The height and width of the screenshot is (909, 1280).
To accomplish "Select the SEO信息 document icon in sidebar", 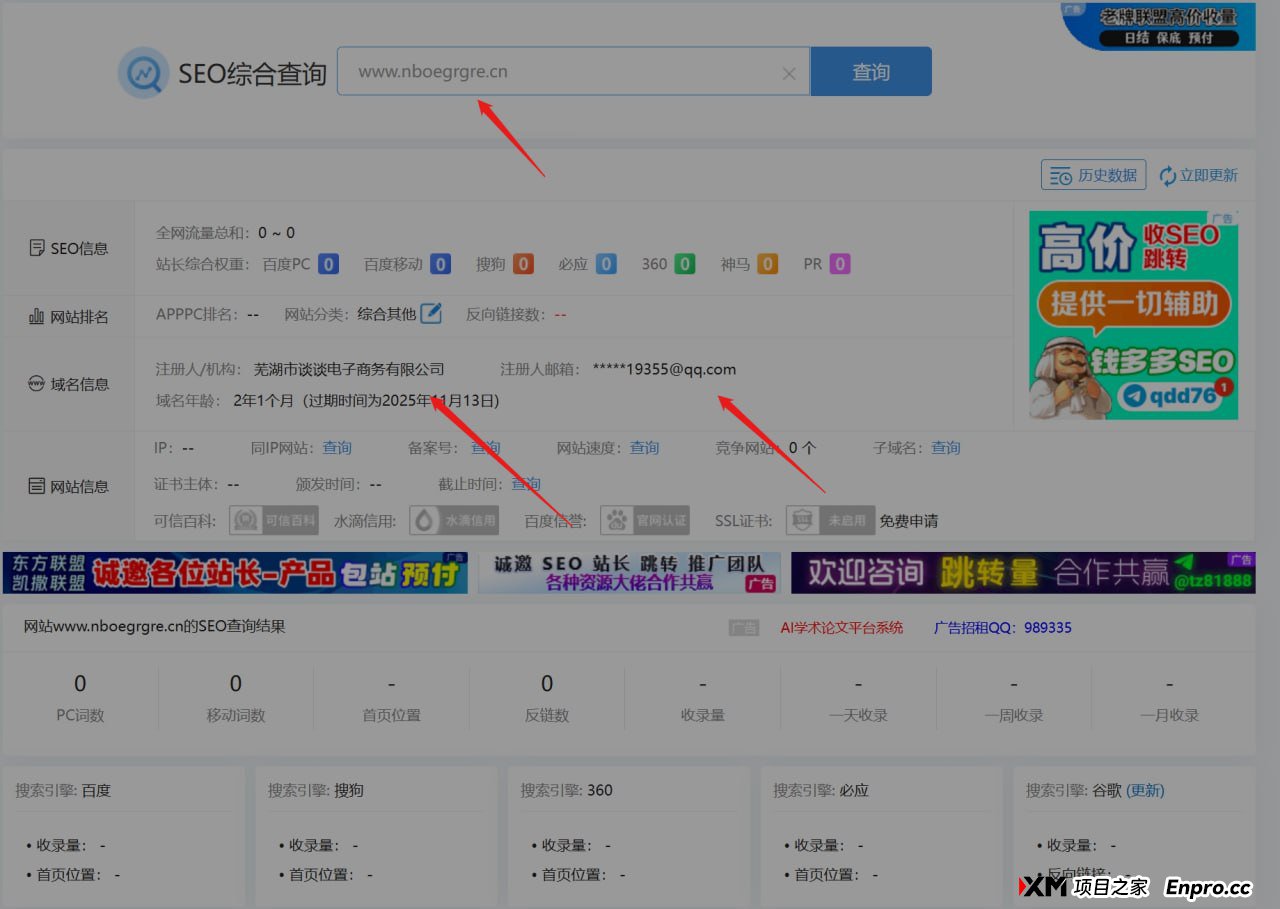I will click(x=36, y=248).
